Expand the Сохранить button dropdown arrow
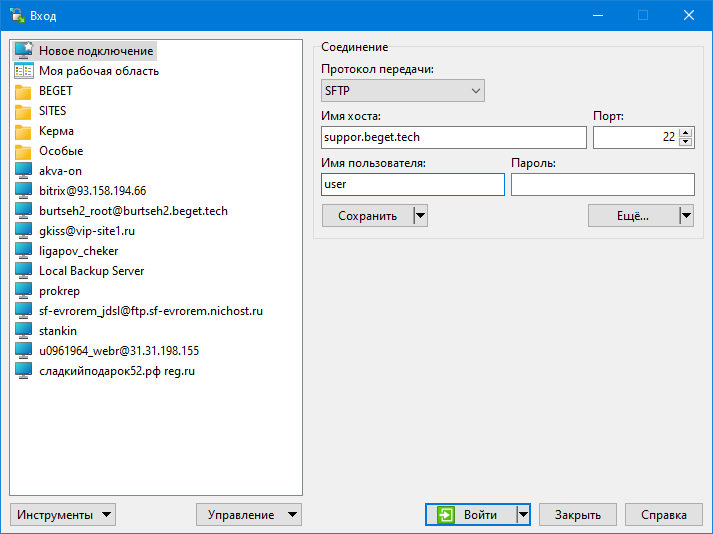Viewport: 713px width, 534px height. tap(421, 215)
